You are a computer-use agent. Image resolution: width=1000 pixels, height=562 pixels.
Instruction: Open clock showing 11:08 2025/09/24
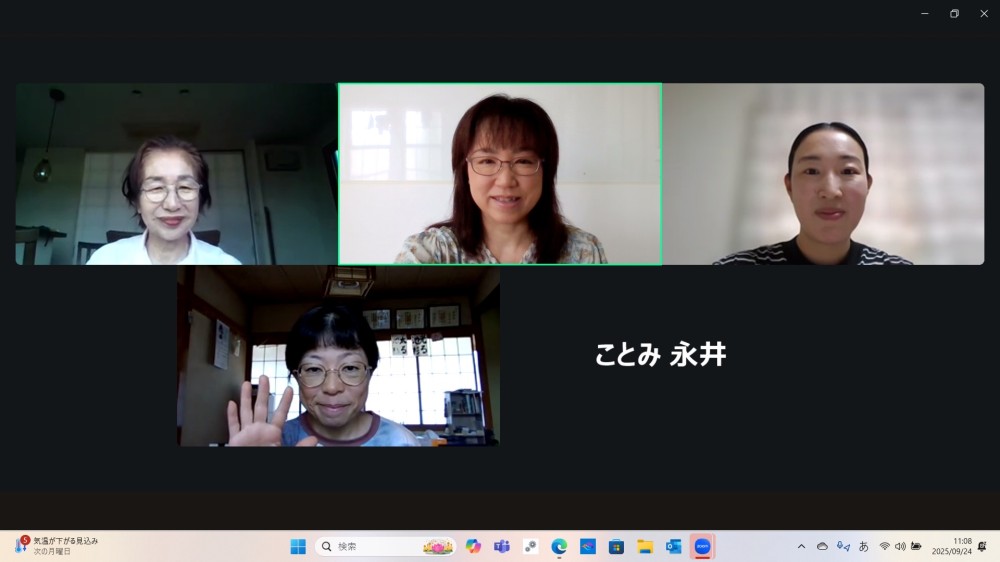click(951, 546)
